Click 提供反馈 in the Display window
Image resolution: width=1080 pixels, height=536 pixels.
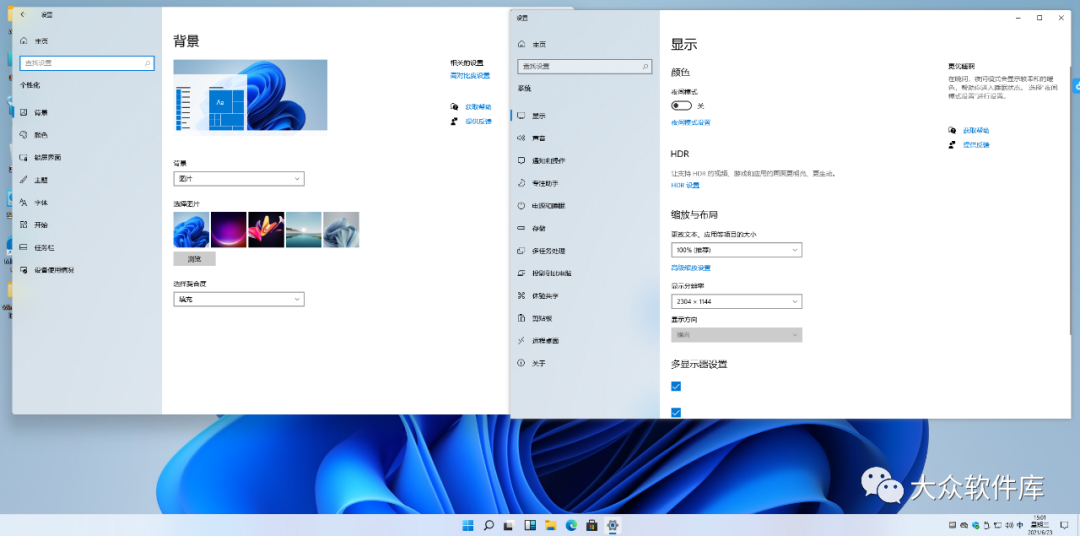(x=976, y=145)
